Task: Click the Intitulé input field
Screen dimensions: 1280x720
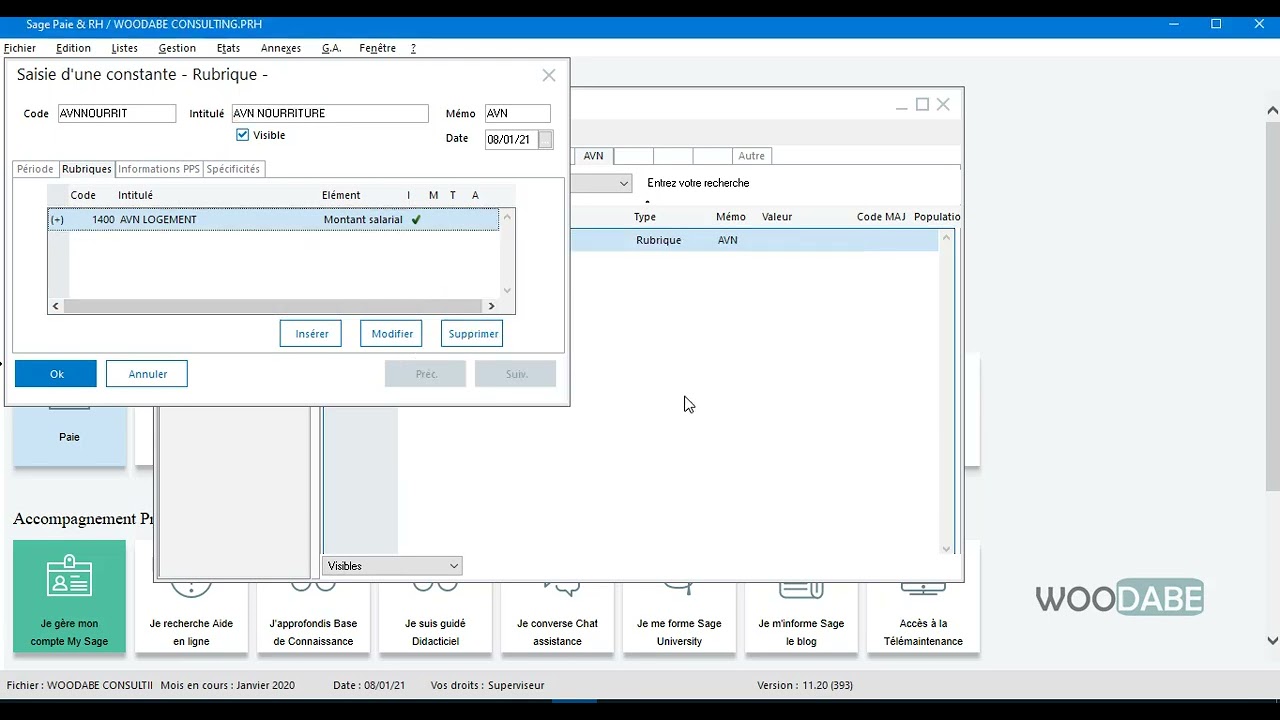Action: point(330,114)
